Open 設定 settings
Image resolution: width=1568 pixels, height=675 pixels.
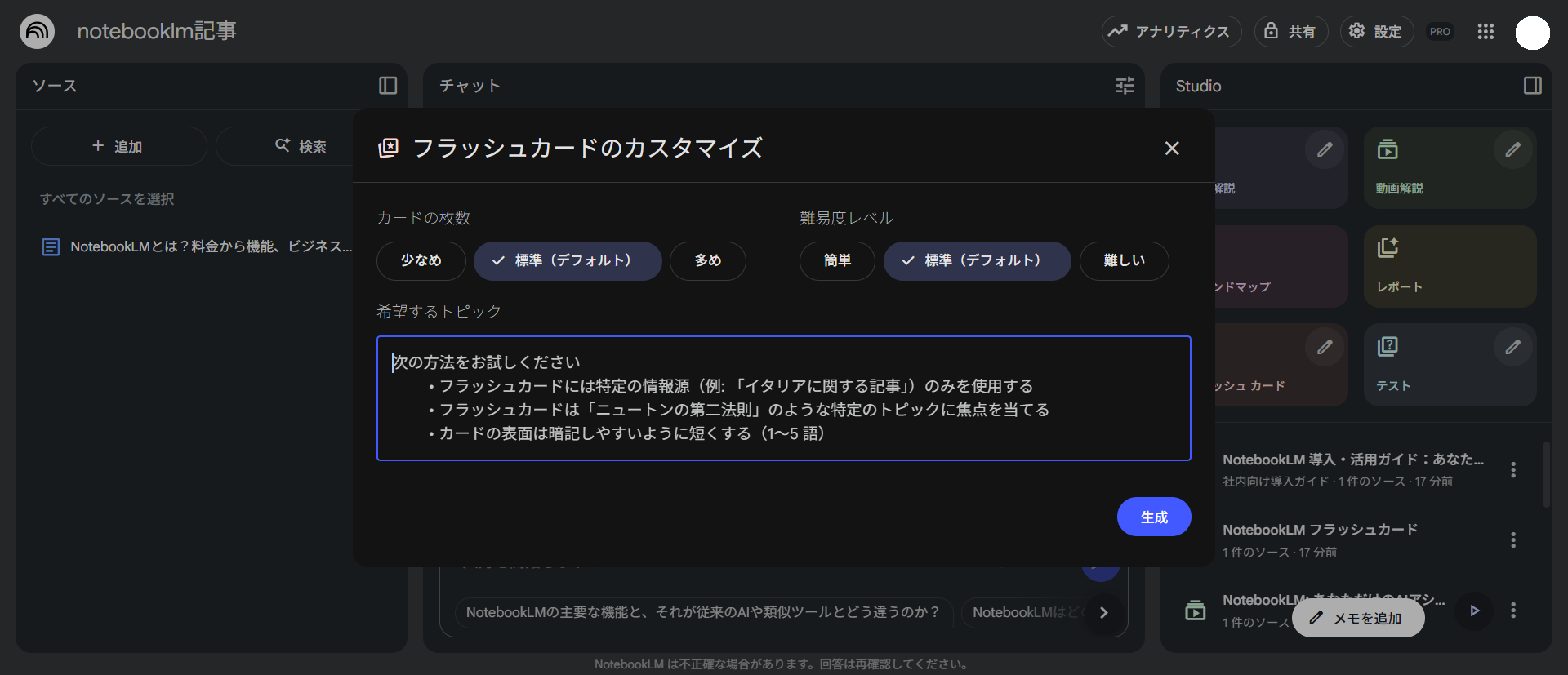click(x=1377, y=32)
